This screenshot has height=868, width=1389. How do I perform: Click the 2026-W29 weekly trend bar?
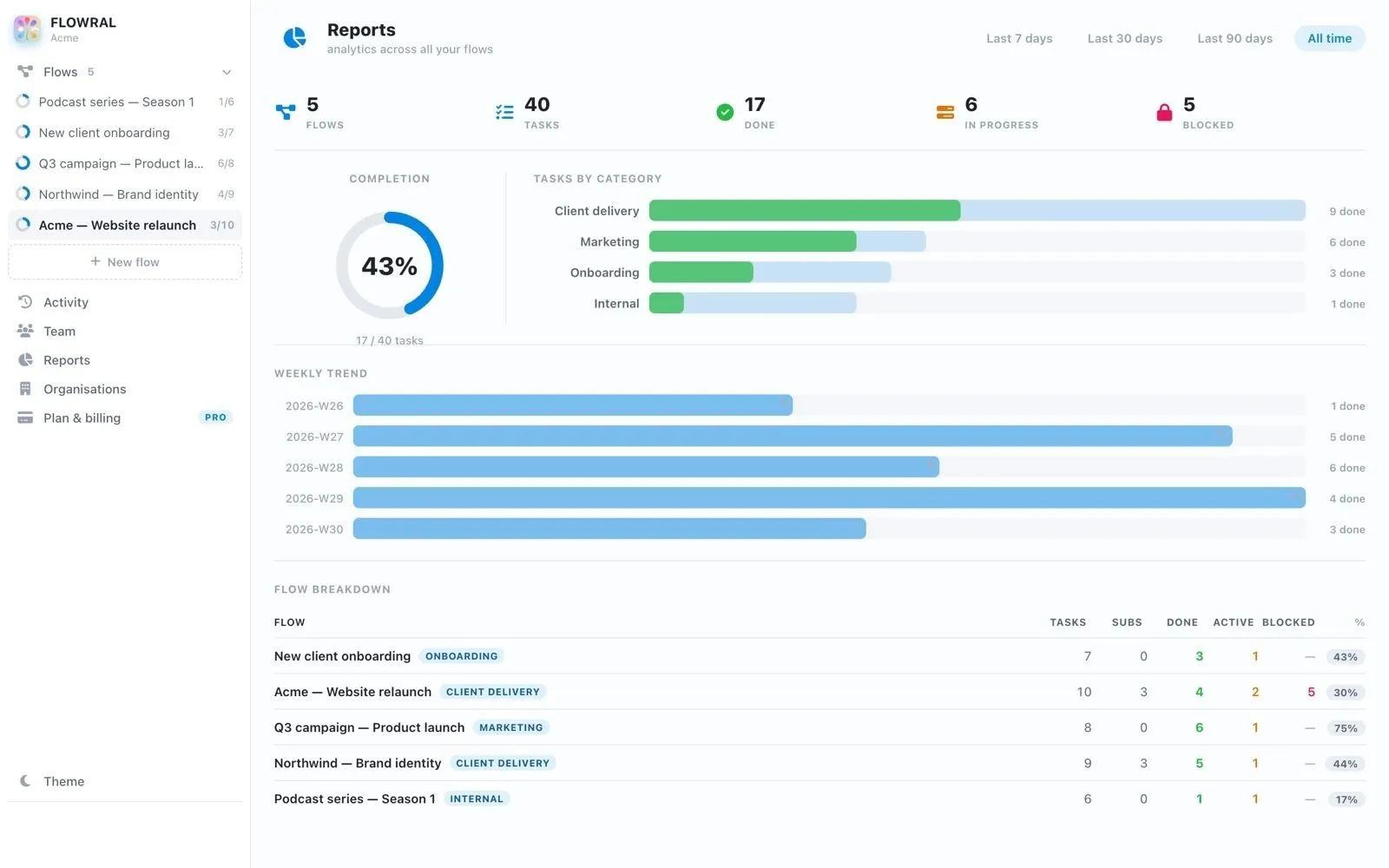pos(829,498)
